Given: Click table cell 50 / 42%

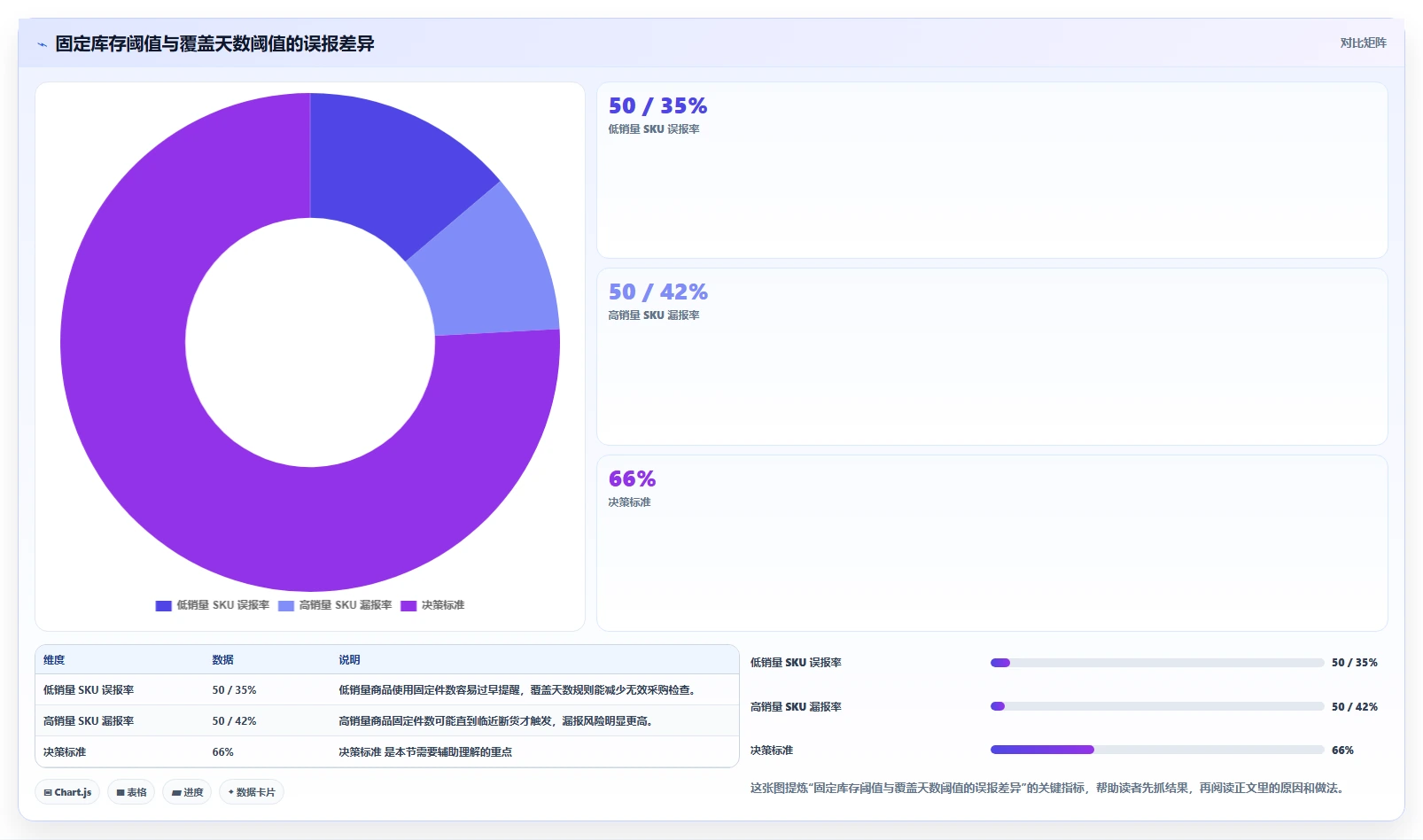Looking at the screenshot, I should [234, 721].
